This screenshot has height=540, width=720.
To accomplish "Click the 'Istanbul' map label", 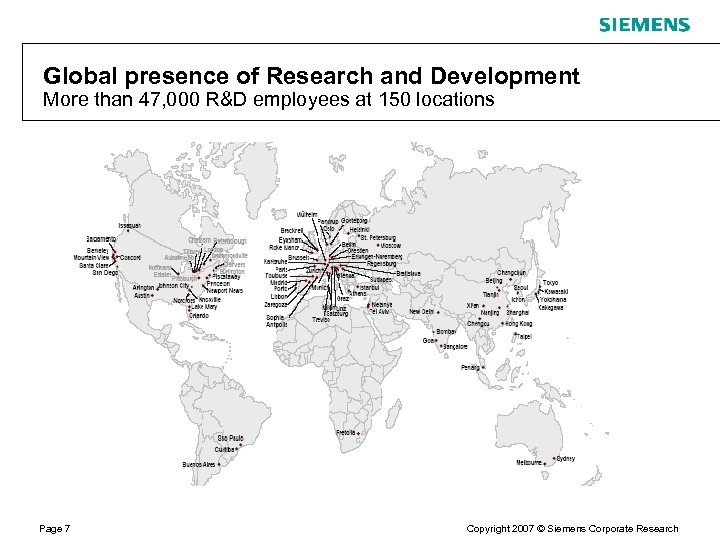I will [x=370, y=287].
